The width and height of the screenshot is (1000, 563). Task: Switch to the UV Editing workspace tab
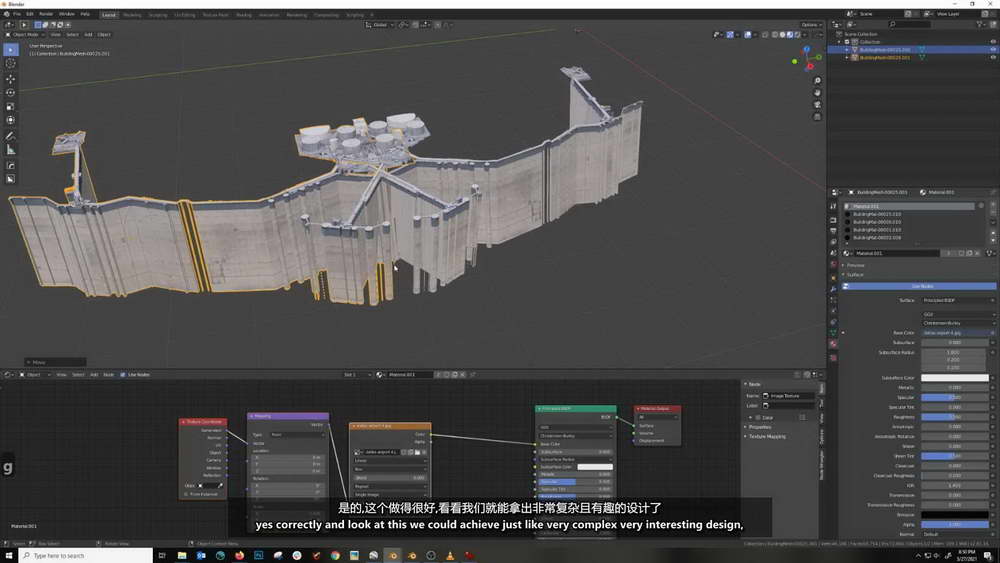pyautogui.click(x=185, y=15)
